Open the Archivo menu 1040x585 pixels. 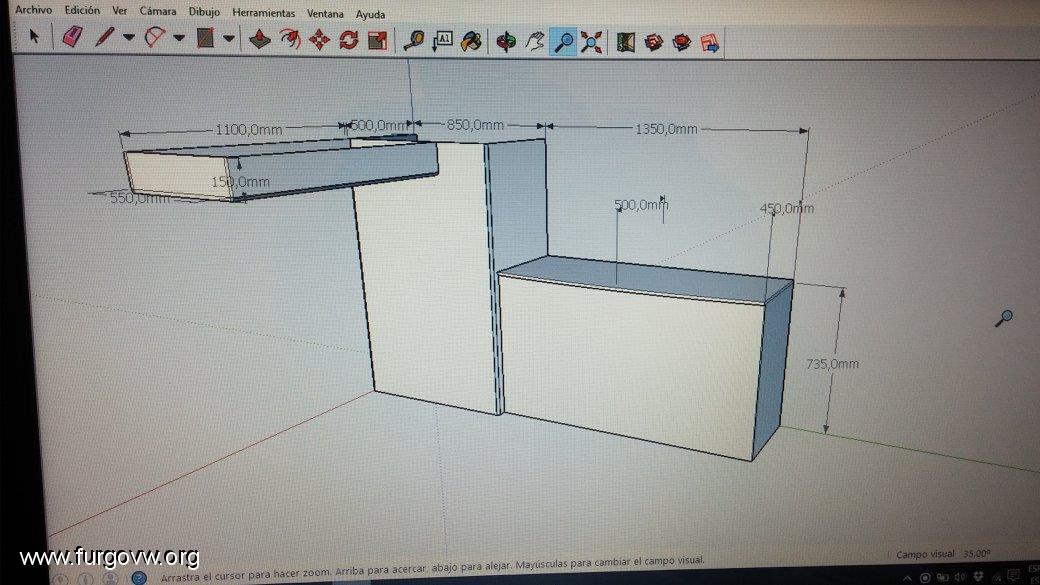point(33,10)
